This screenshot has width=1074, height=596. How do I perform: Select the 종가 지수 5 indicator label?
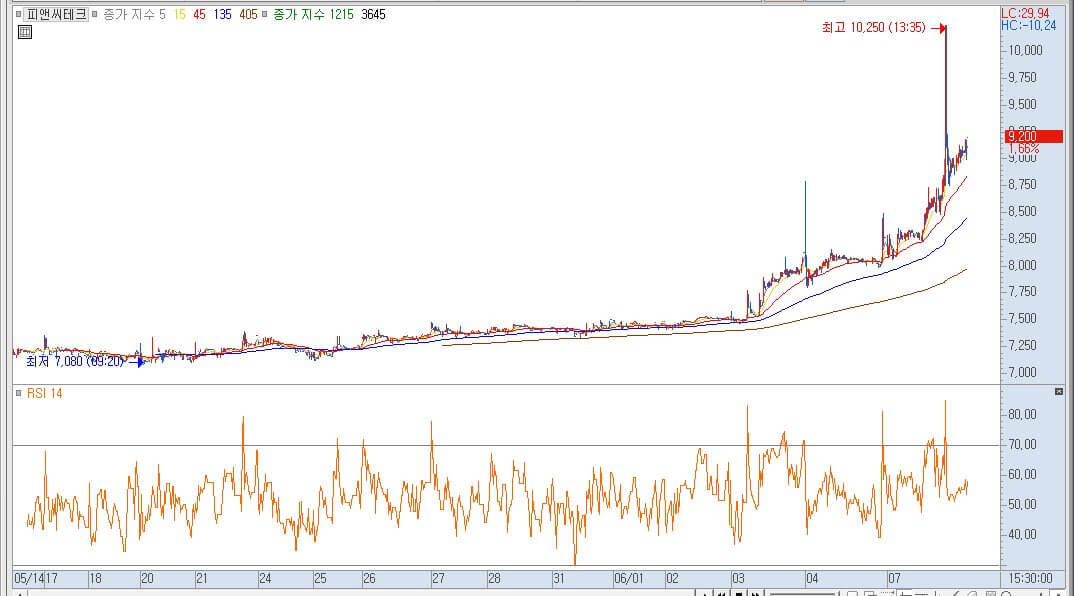(134, 14)
